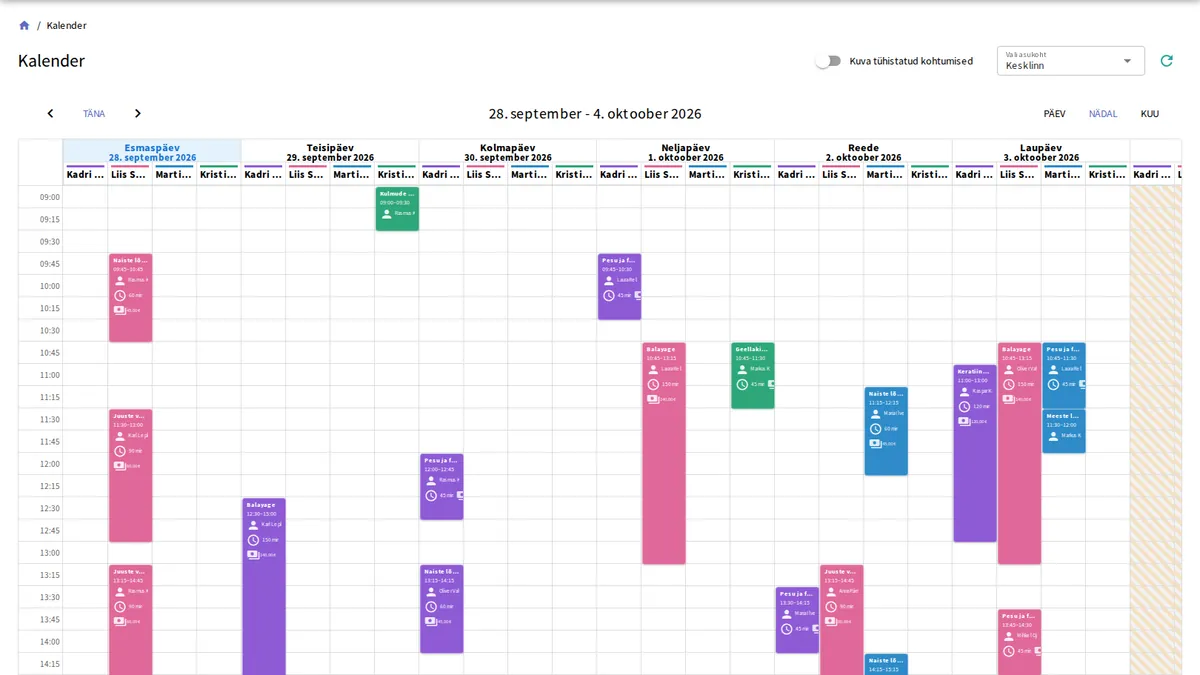The height and width of the screenshot is (675, 1200).
Task: Open Tuesday's purple Balayage appointment at 12:30
Action: (x=264, y=586)
